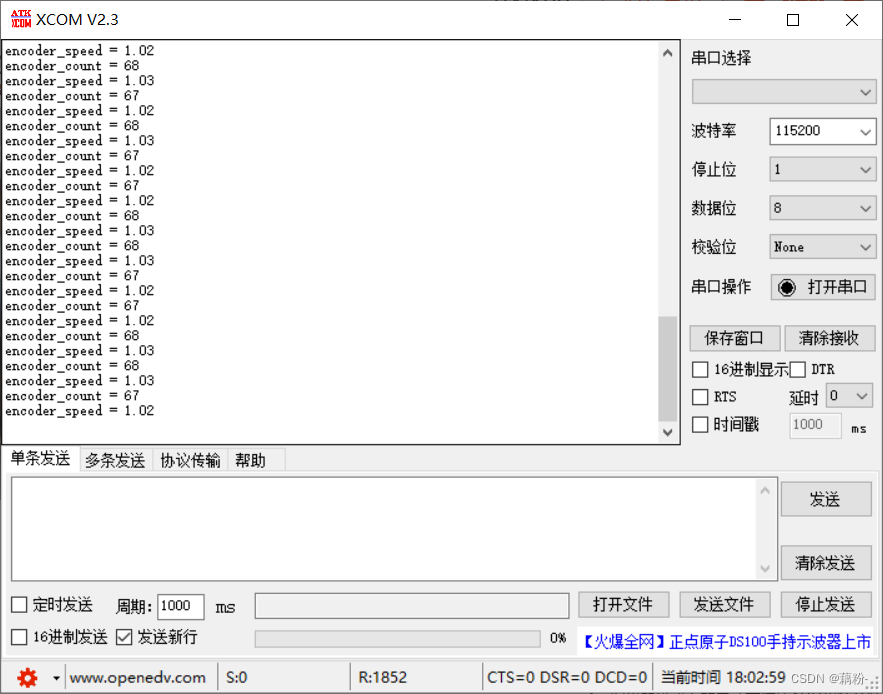Enable the 16进制显示 checkbox

700,370
